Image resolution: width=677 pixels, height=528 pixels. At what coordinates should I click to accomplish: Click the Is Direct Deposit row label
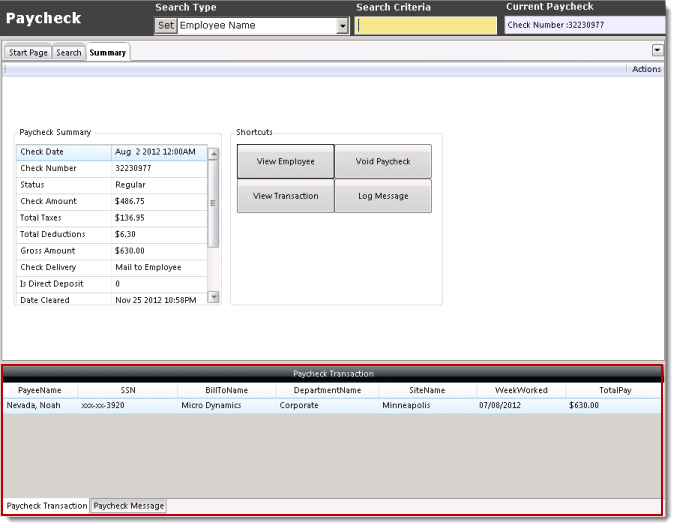pos(51,284)
